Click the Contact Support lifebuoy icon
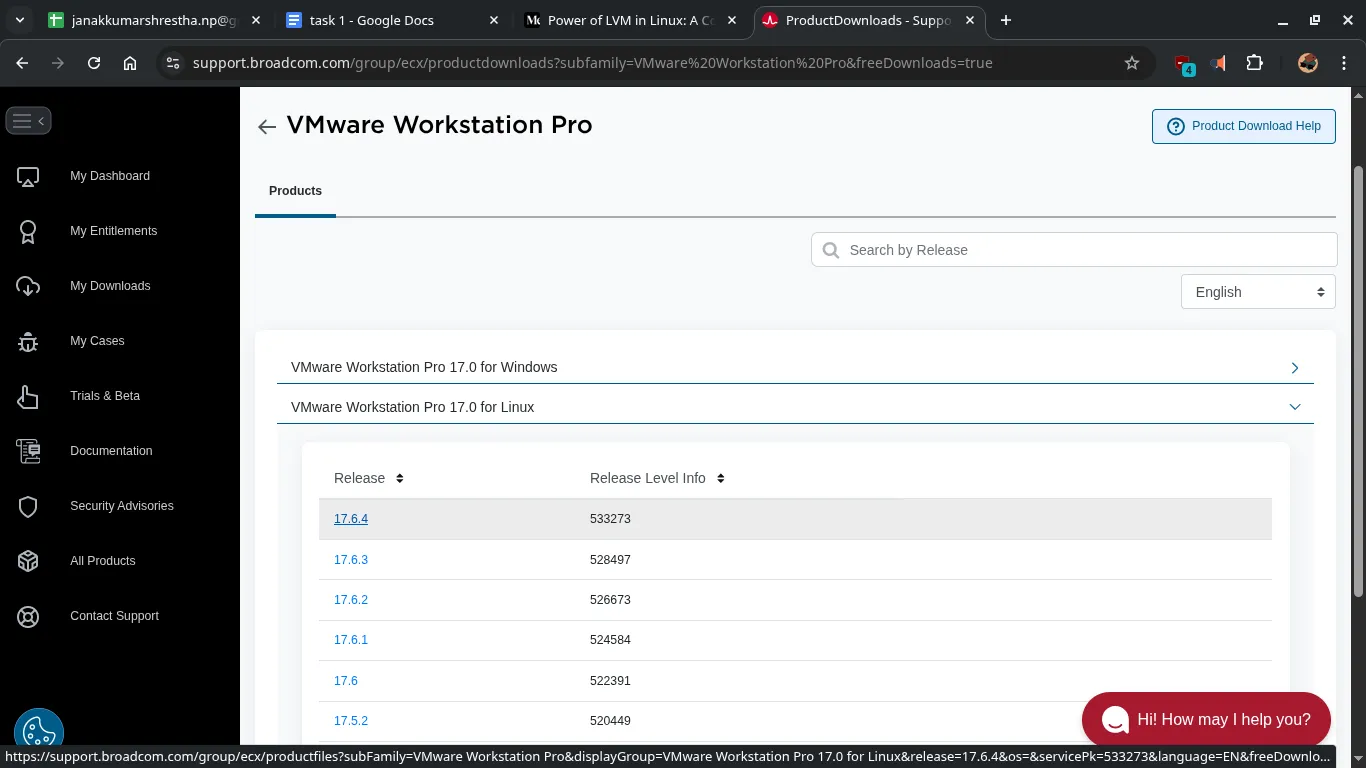Viewport: 1366px width, 768px height. tap(28, 616)
